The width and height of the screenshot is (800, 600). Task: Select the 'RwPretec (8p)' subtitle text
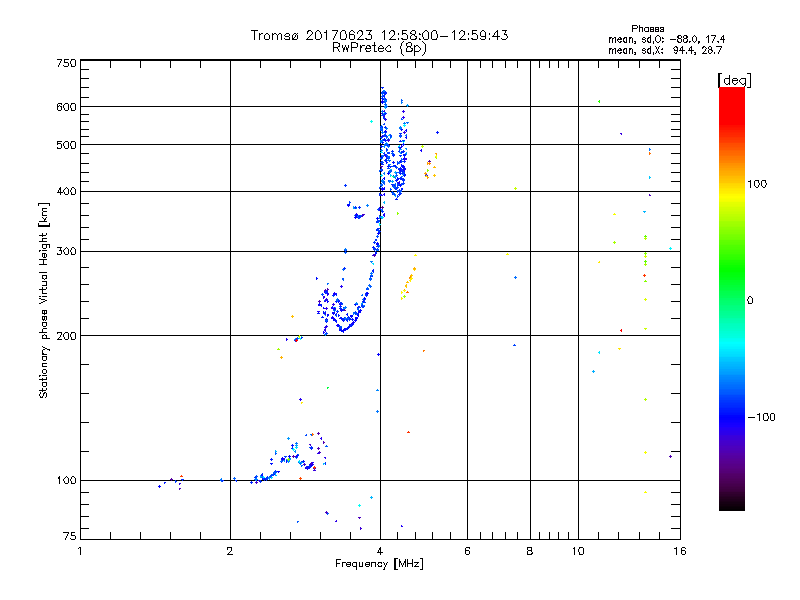coord(379,48)
